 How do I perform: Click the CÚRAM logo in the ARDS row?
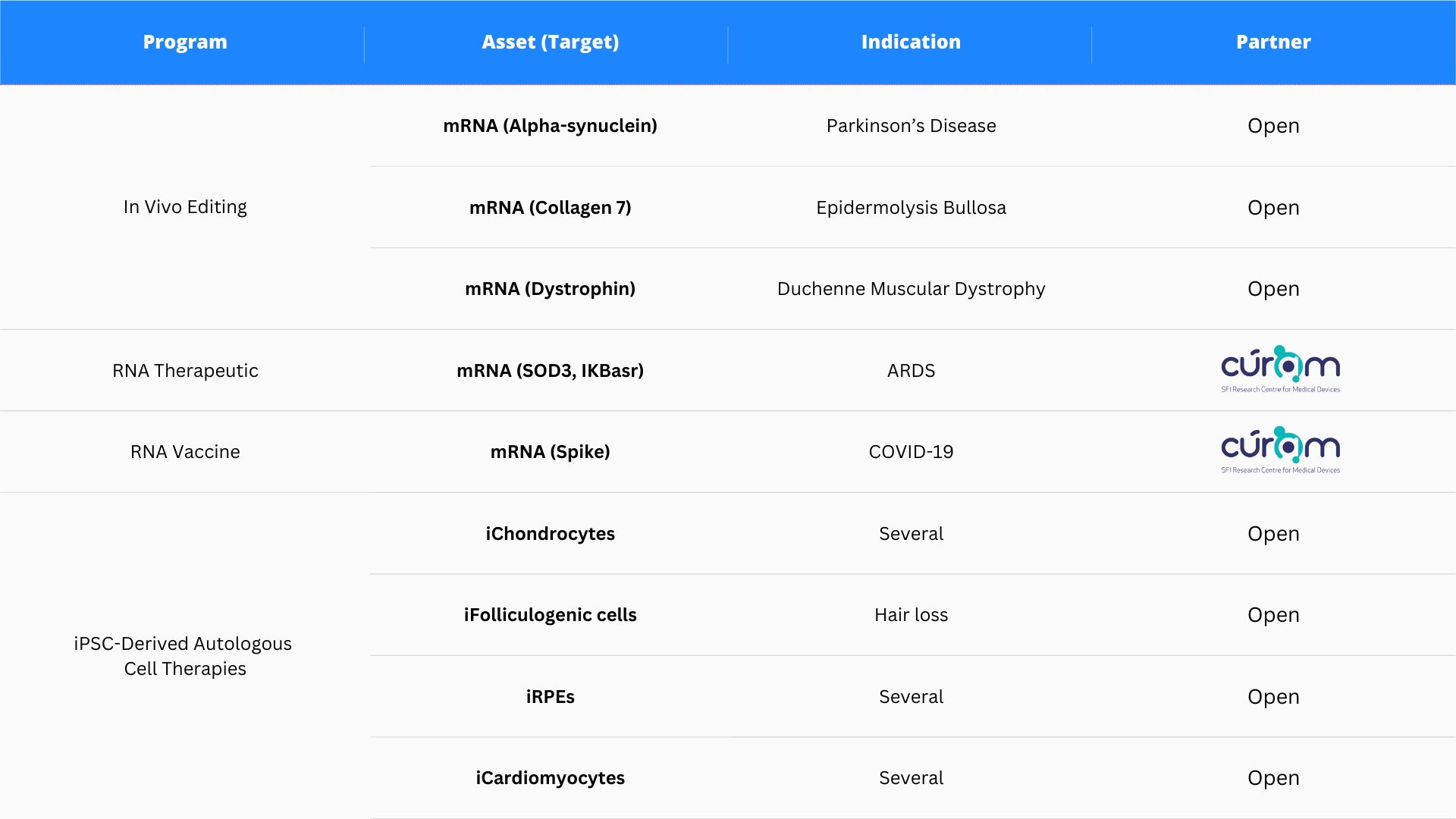[x=1280, y=369]
